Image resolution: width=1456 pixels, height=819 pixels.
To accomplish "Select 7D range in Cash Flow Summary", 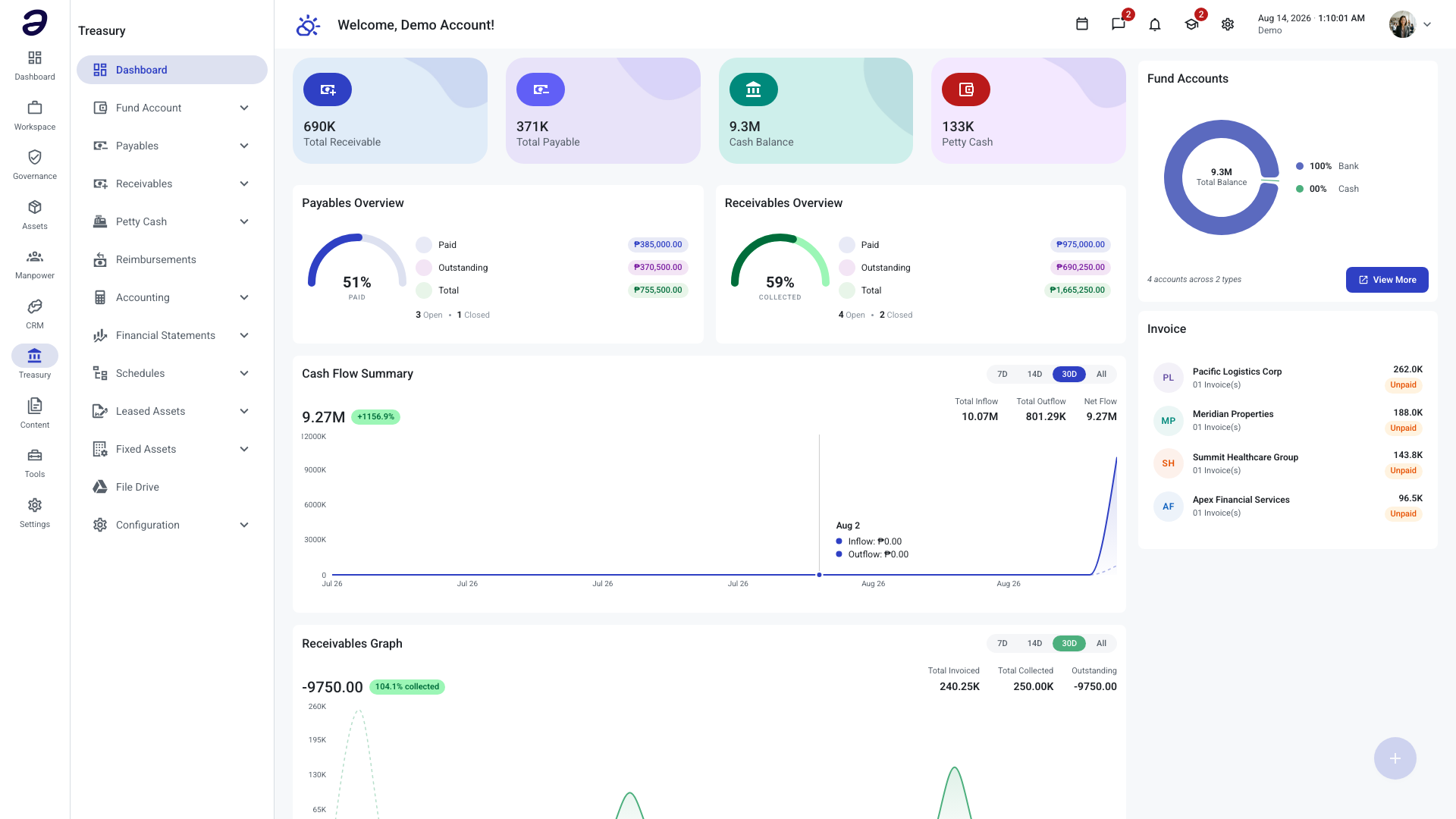I will pos(1003,374).
